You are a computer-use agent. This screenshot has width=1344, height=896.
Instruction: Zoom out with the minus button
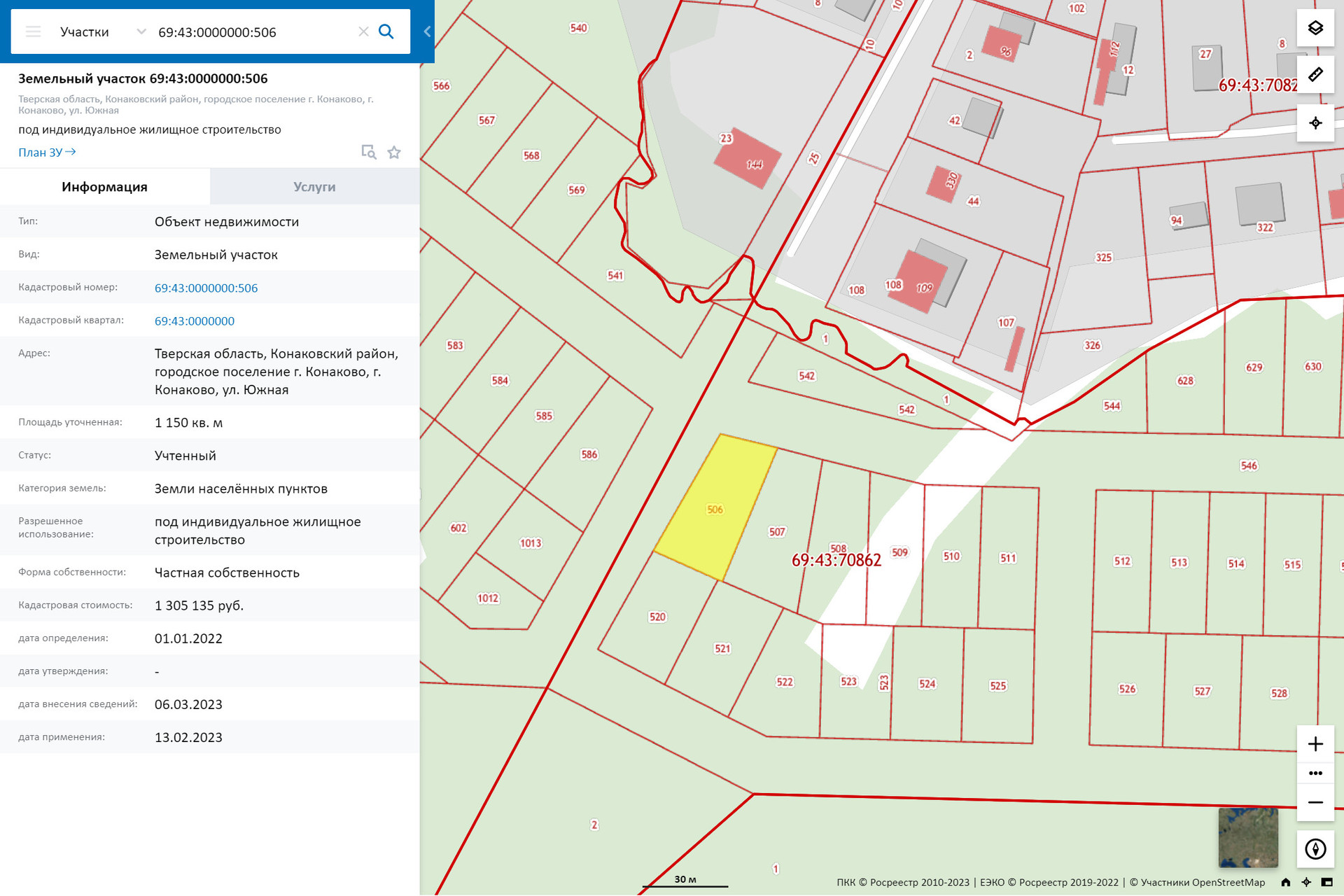[x=1315, y=802]
